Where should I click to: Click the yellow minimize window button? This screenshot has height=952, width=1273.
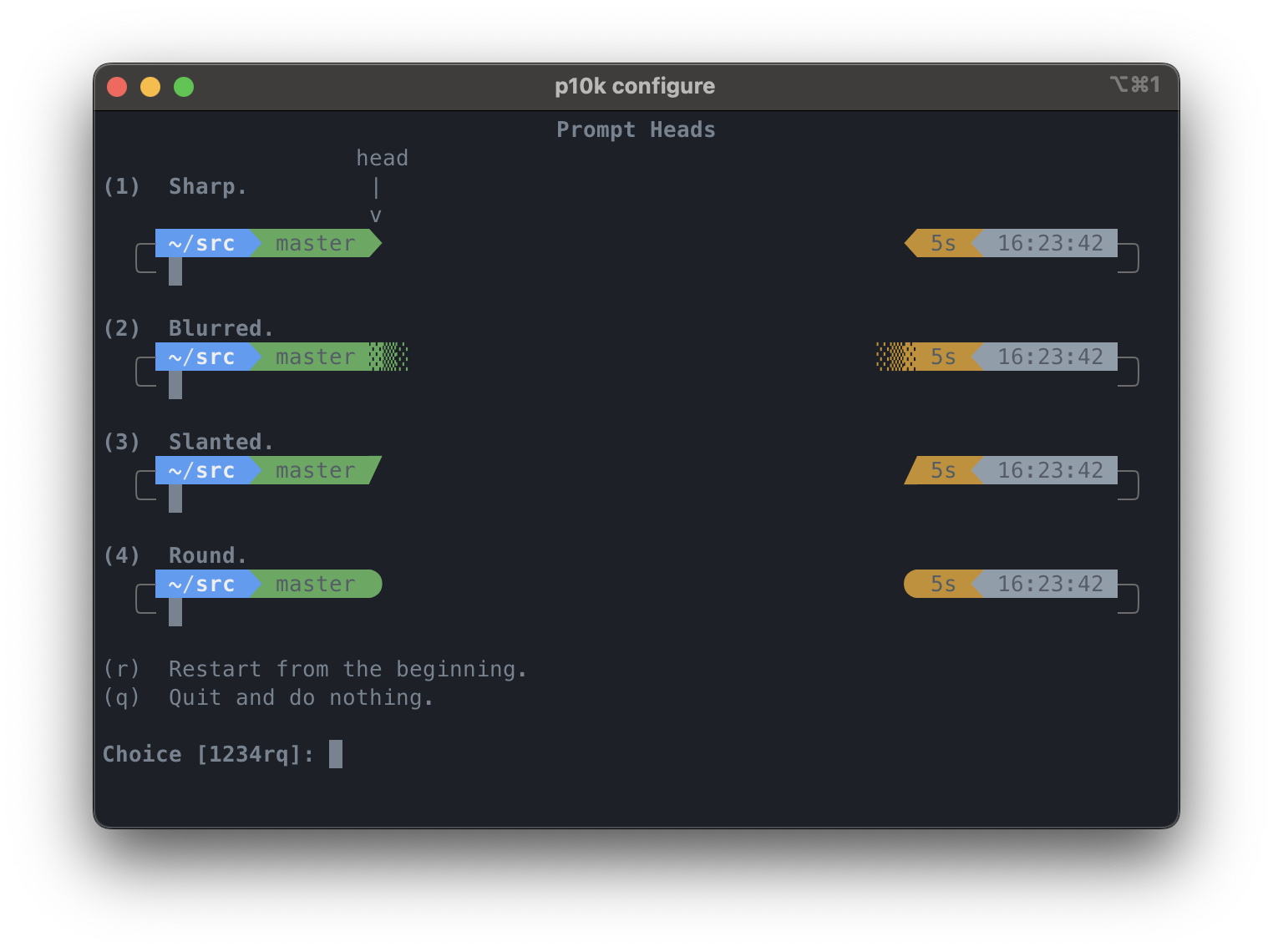pyautogui.click(x=150, y=87)
